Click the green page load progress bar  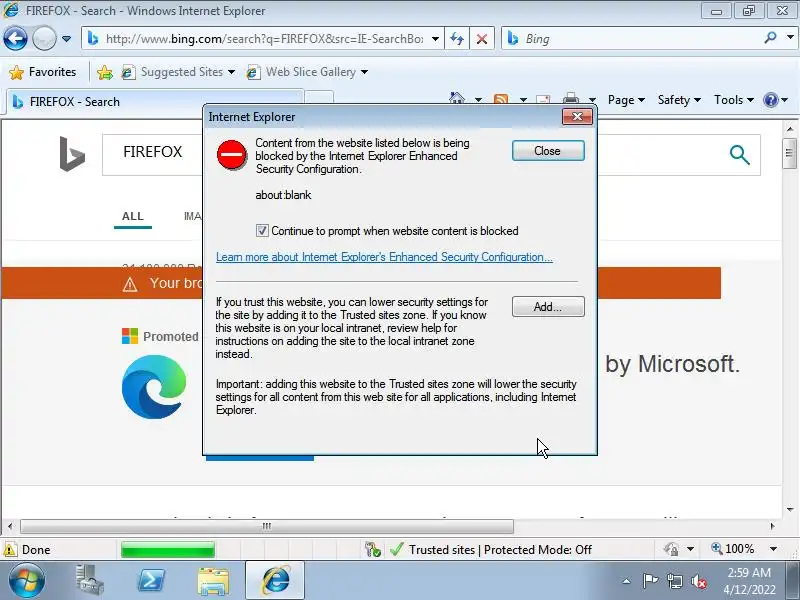coord(168,549)
